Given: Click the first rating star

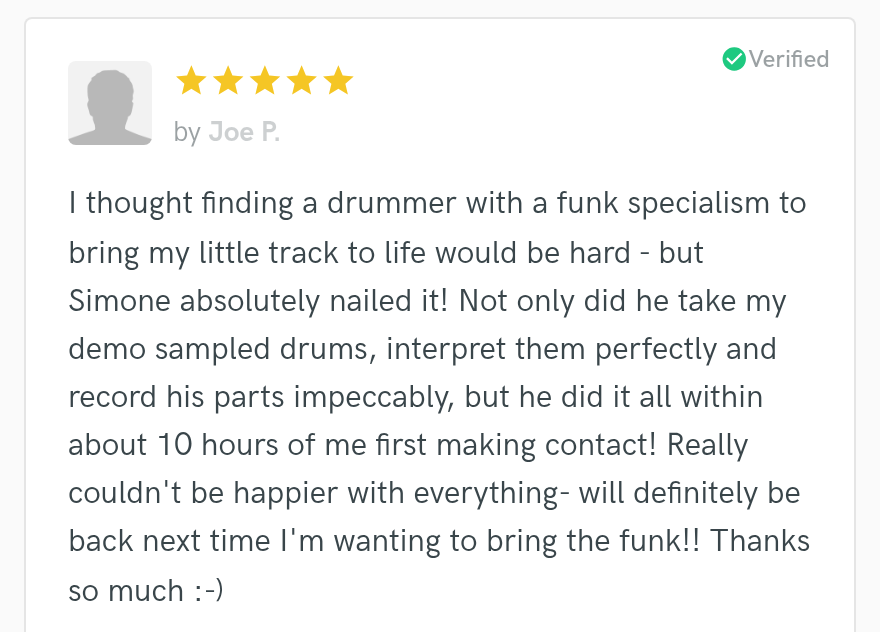Looking at the screenshot, I should [191, 80].
